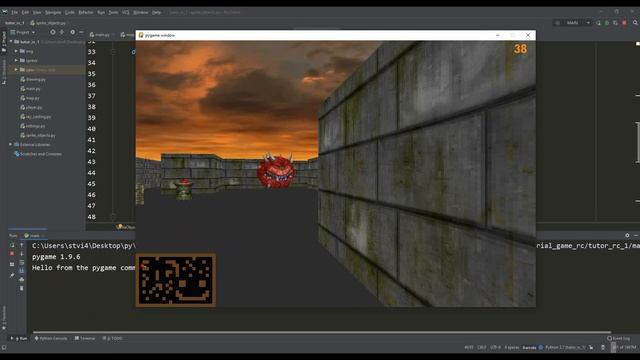
Task: Click the expand/collapse all icon in Project panel
Action: pos(62,32)
